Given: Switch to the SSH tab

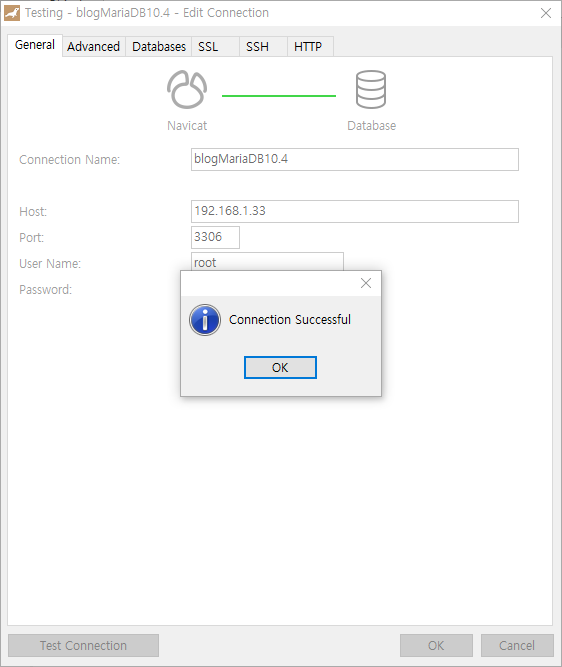Looking at the screenshot, I should click(x=263, y=46).
